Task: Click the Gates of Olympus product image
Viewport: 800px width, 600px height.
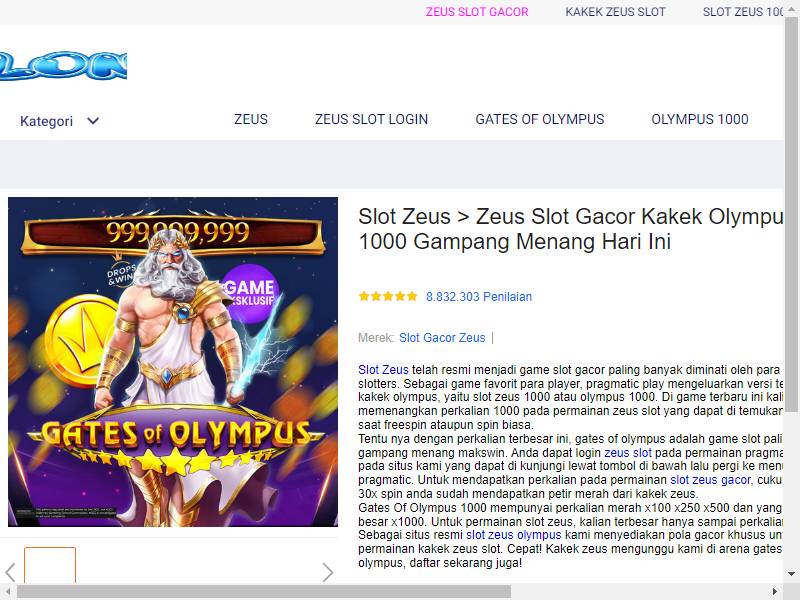Action: pos(173,362)
